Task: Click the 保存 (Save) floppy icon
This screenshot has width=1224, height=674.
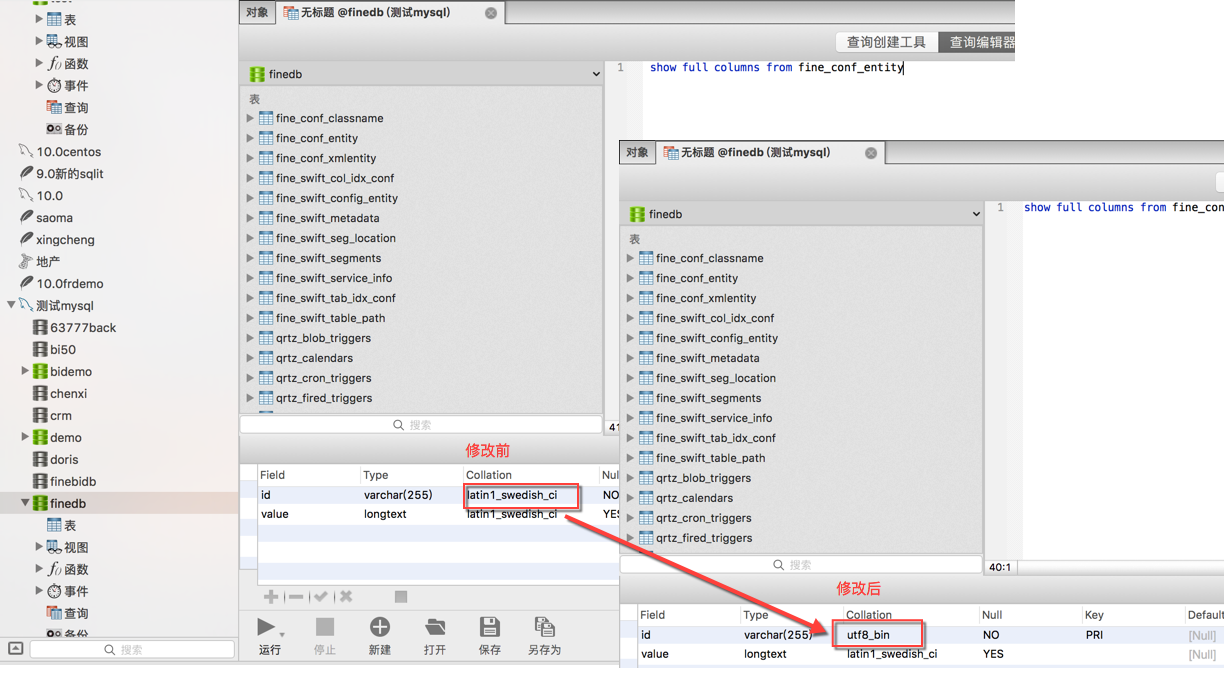Action: click(x=489, y=627)
